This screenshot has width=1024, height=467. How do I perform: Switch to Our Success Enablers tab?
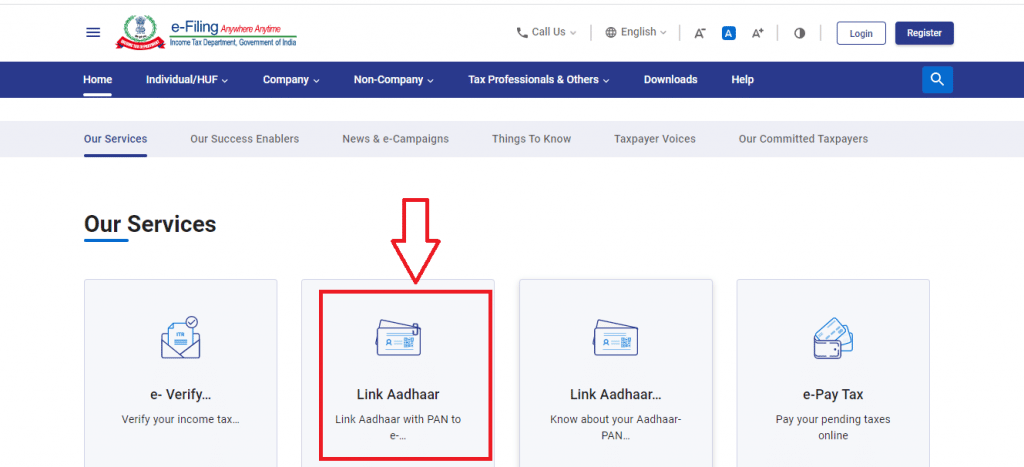[x=245, y=139]
